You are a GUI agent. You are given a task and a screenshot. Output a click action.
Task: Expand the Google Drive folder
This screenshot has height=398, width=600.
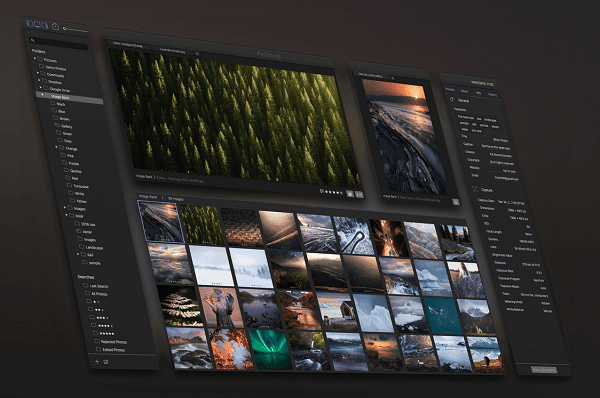point(41,87)
